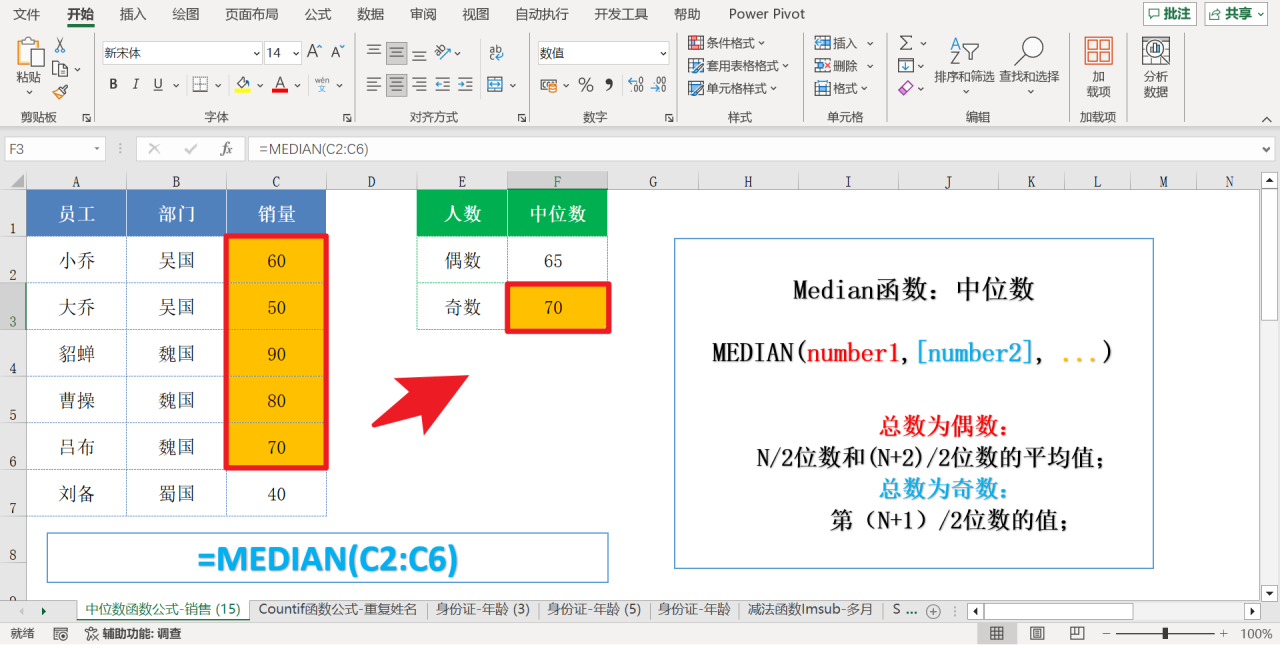The image size is (1280, 645).
Task: Apply yellow fill color swatch
Action: 242,85
